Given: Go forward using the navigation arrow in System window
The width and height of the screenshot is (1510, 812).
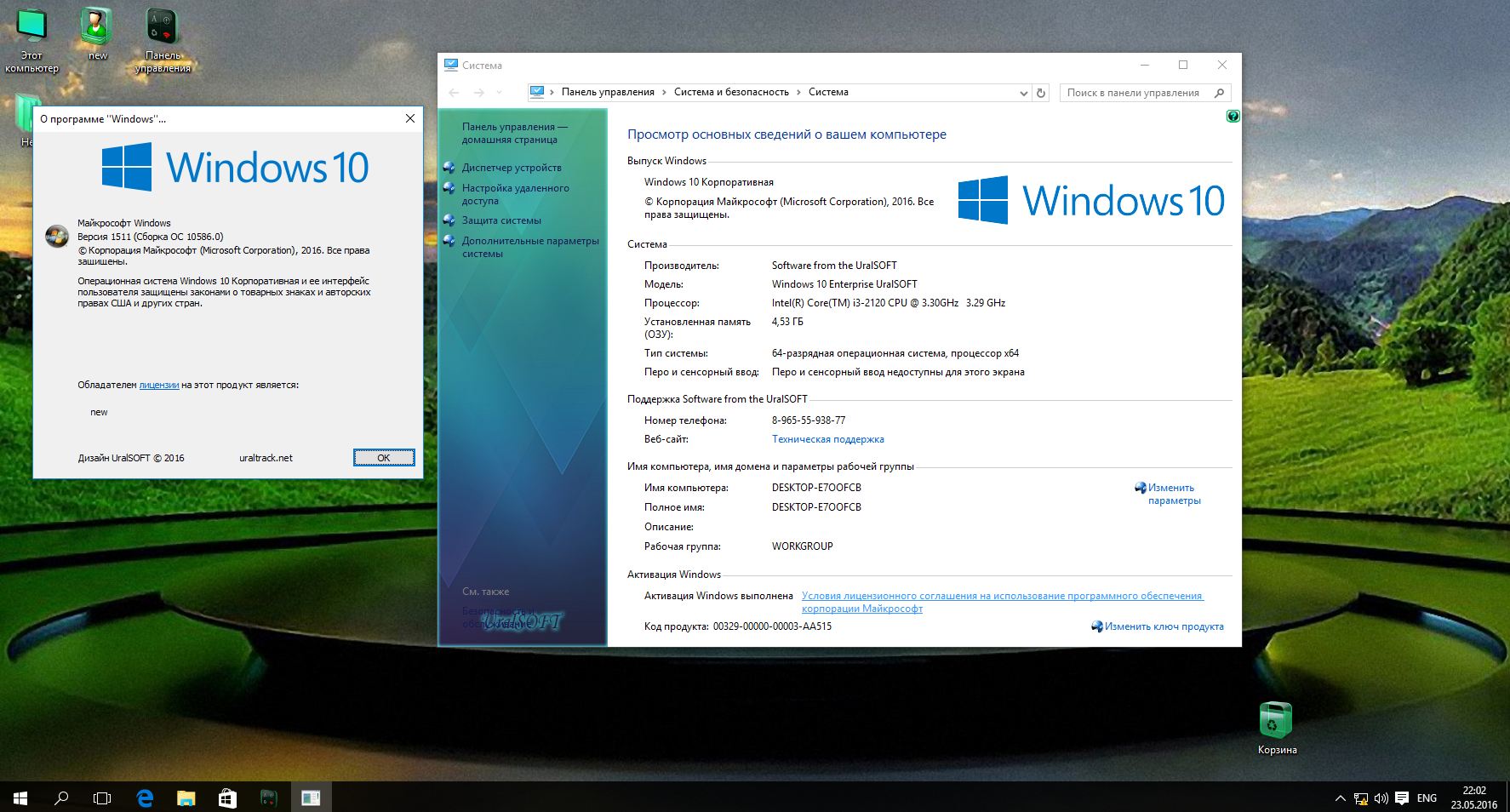Looking at the screenshot, I should [x=479, y=92].
